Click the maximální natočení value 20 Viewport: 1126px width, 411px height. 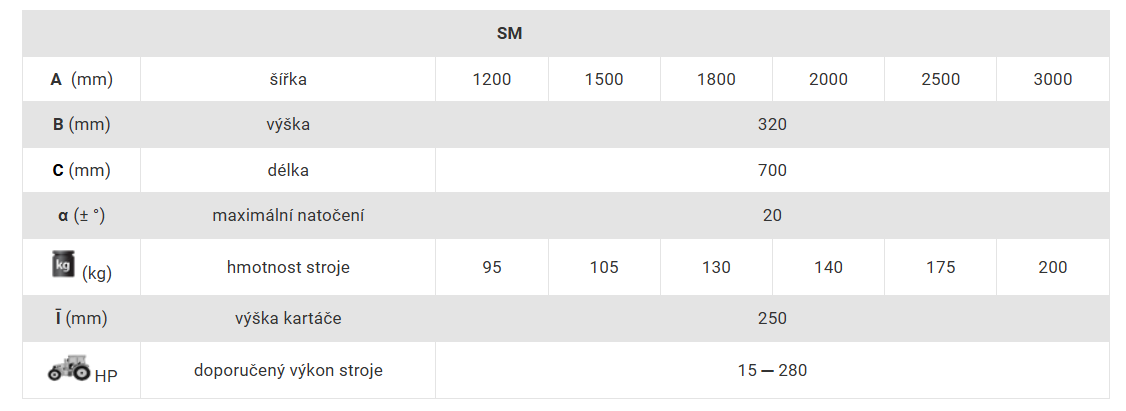coord(772,216)
